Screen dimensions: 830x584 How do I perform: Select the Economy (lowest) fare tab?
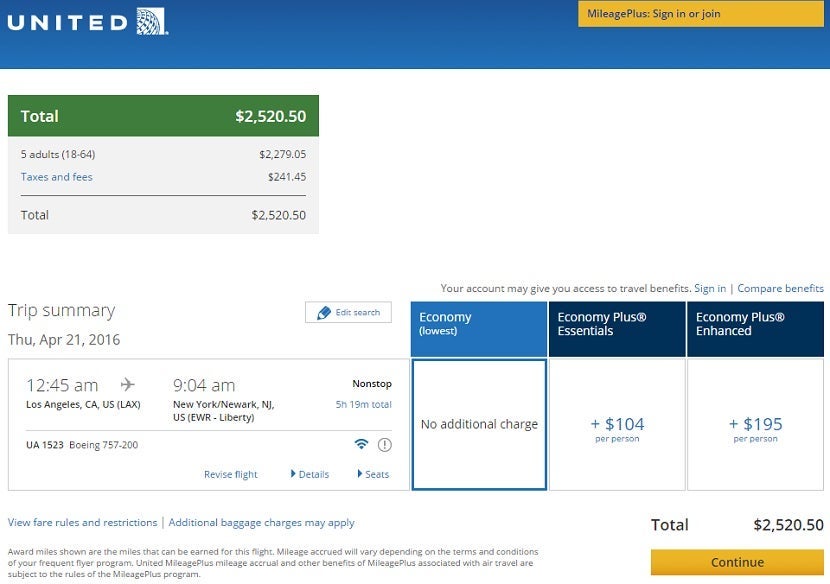pyautogui.click(x=479, y=329)
